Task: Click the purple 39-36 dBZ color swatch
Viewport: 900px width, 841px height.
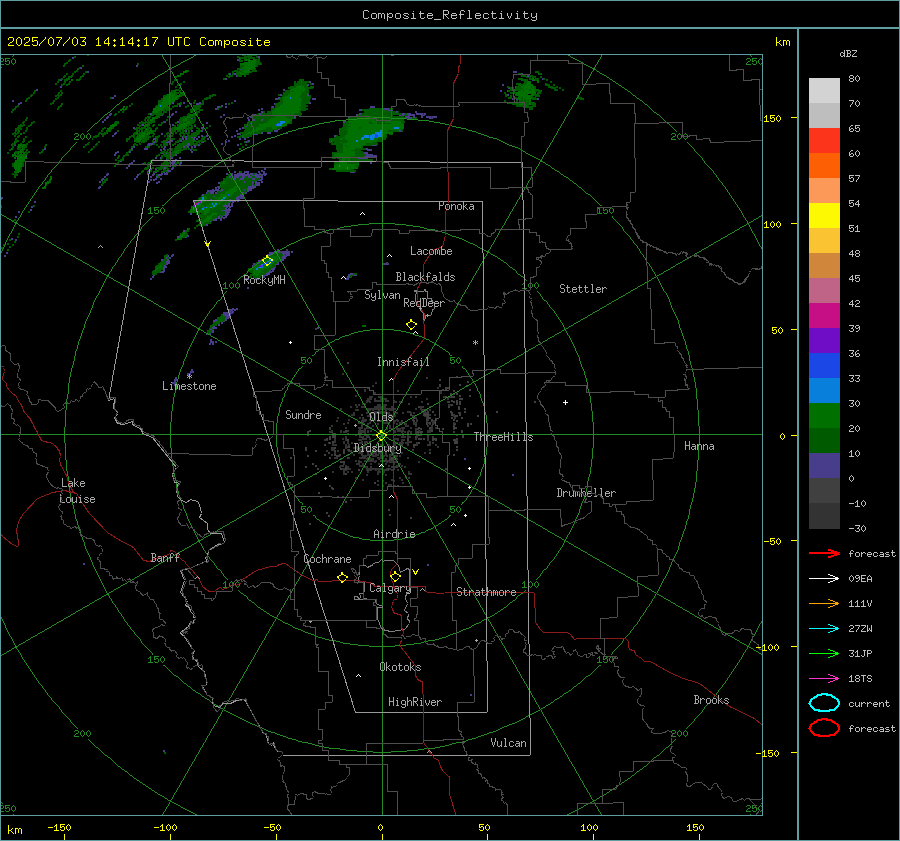Action: click(824, 341)
